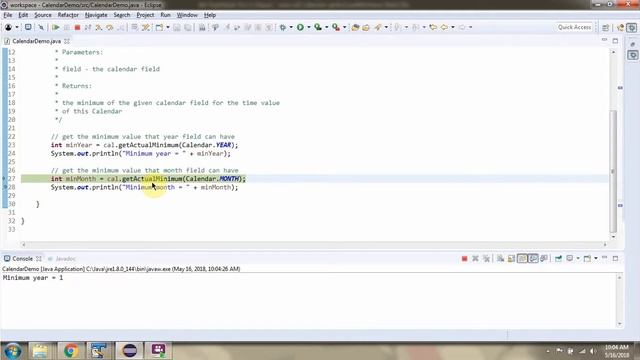Viewport: 640px width, 360px height.
Task: Open File Explorer from the taskbar
Action: pyautogui.click(x=40, y=351)
